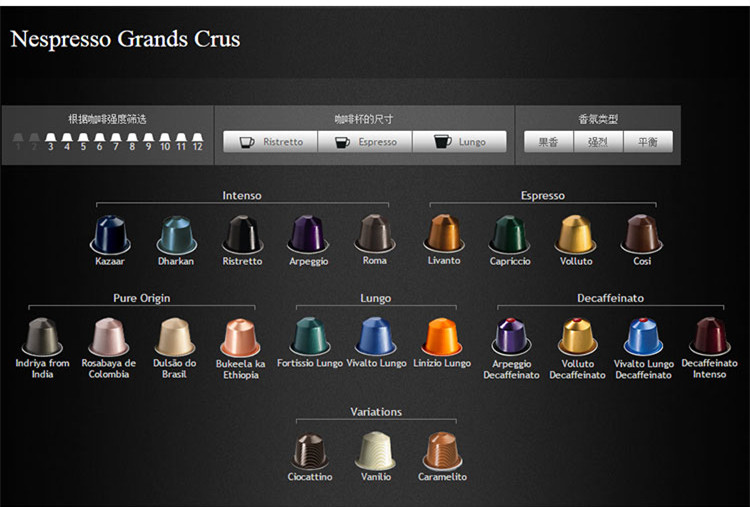Set intensity filter to 3

tap(51, 142)
